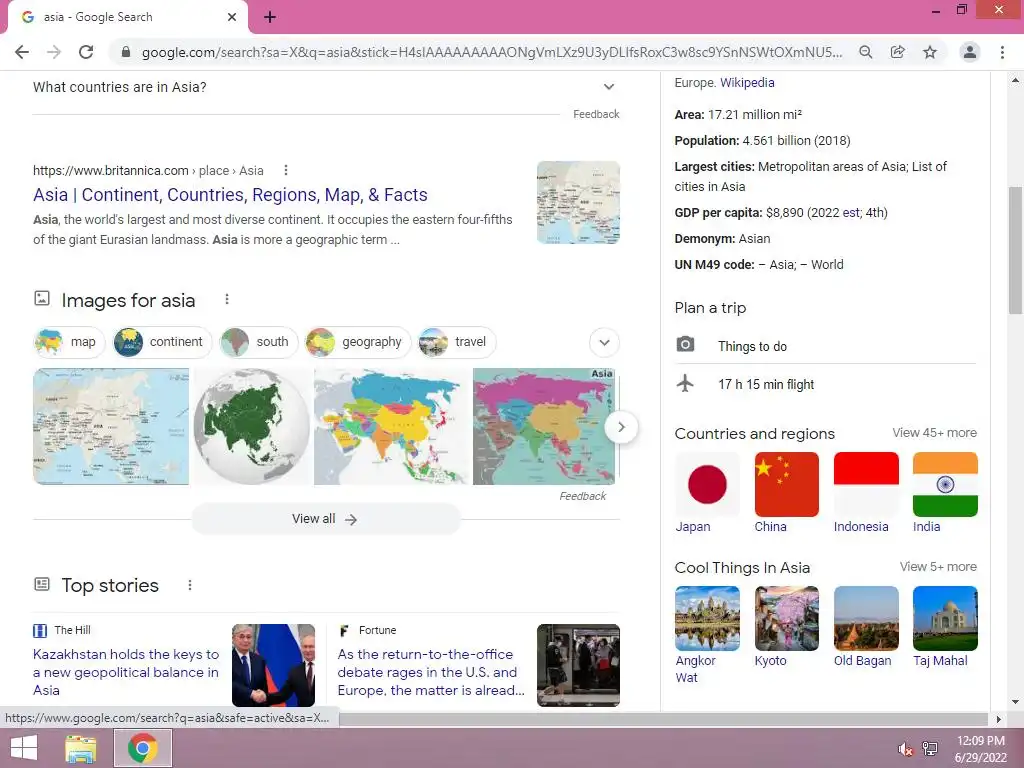Click Things to do link
The height and width of the screenshot is (768, 1024).
[752, 346]
